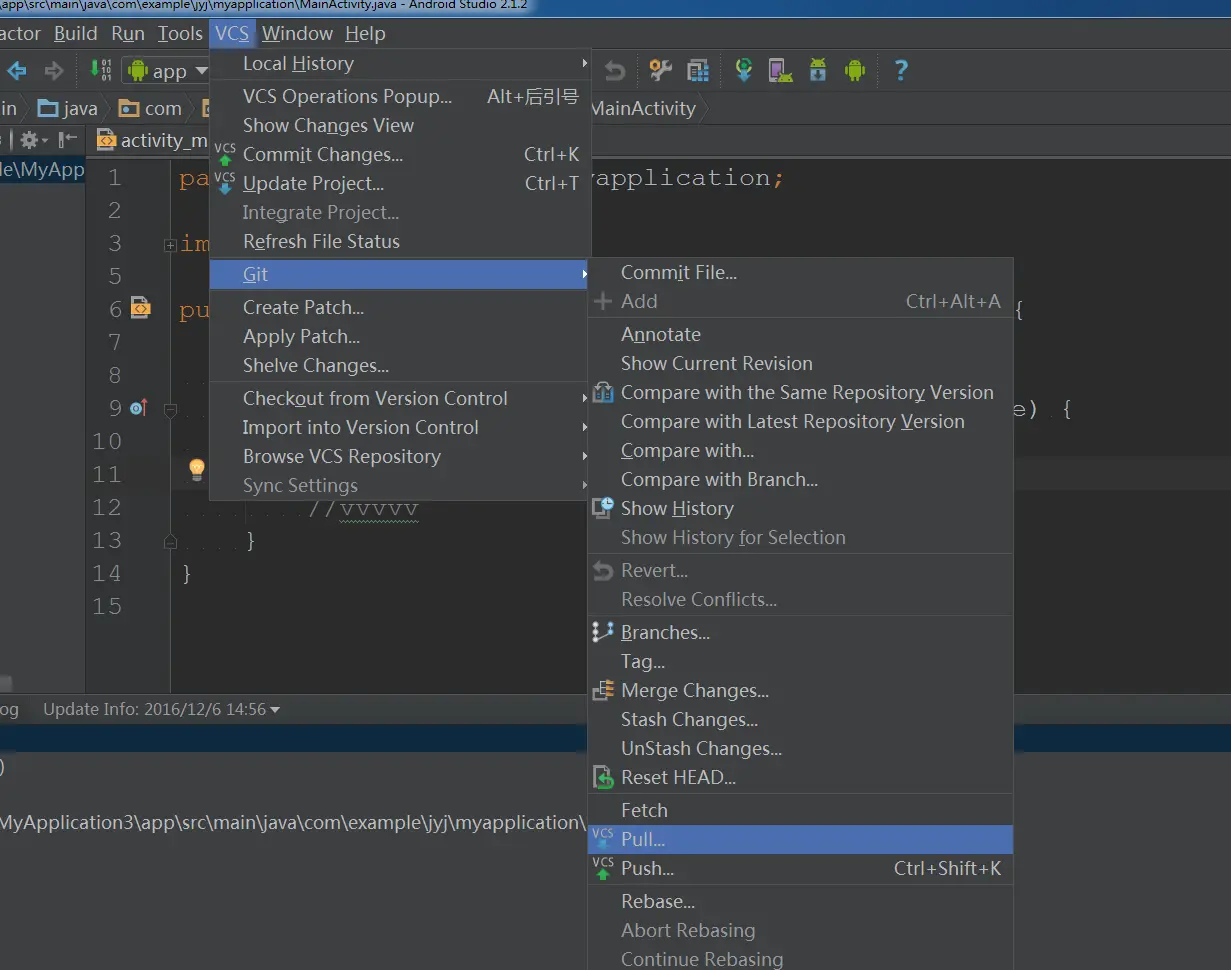Expand the folded import block on line 3
Image resolution: width=1231 pixels, height=970 pixels.
pos(170,244)
